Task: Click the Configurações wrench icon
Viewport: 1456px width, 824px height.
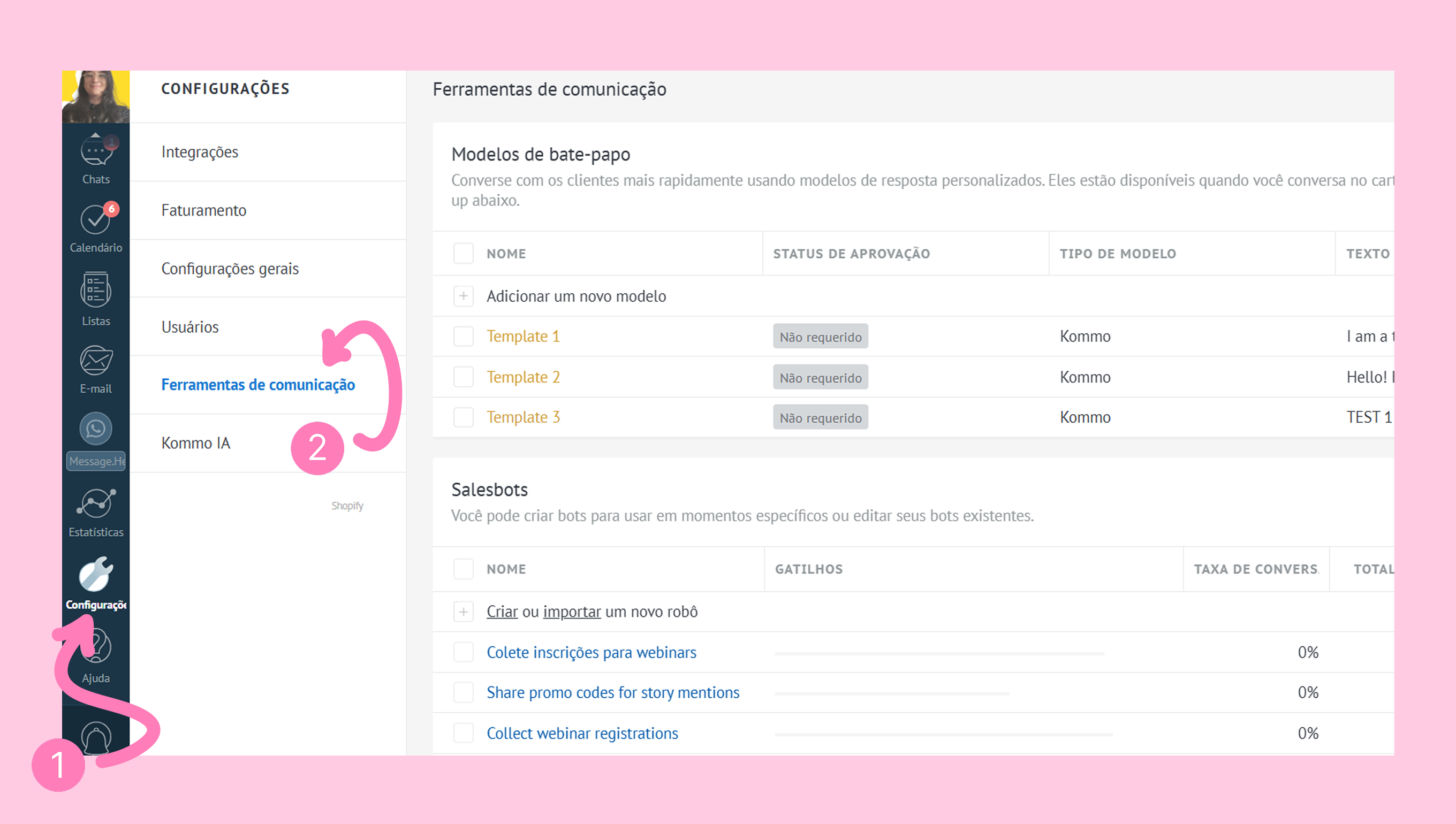Action: 96,575
